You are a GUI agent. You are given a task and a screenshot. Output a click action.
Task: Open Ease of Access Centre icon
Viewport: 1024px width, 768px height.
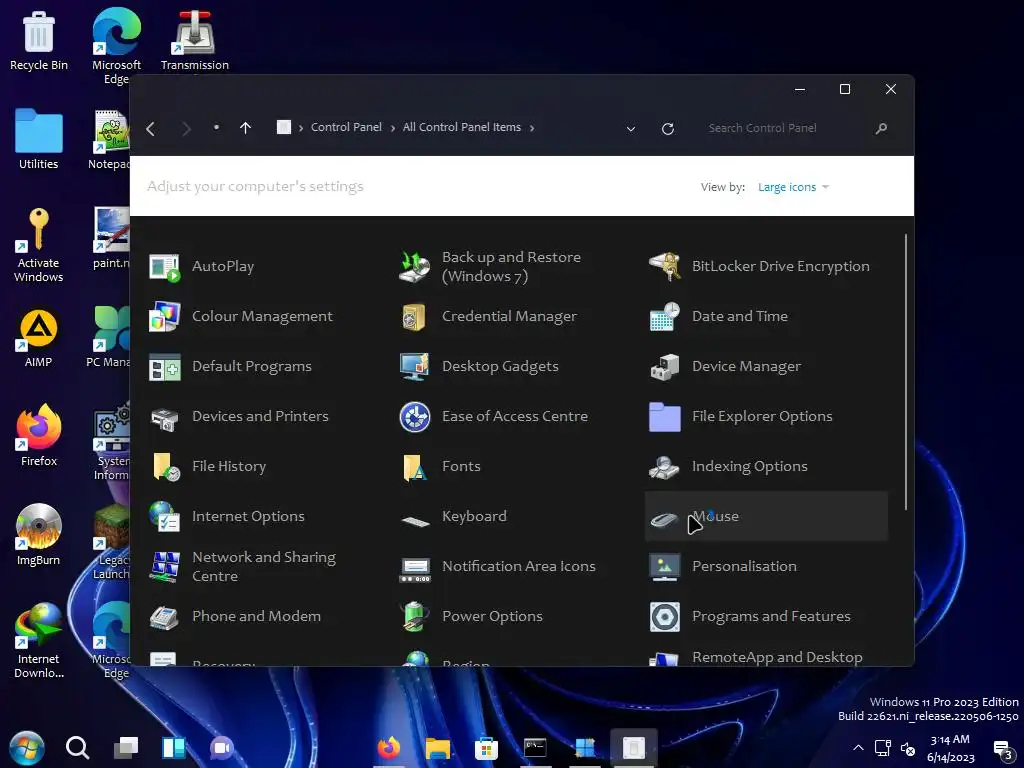coord(415,417)
